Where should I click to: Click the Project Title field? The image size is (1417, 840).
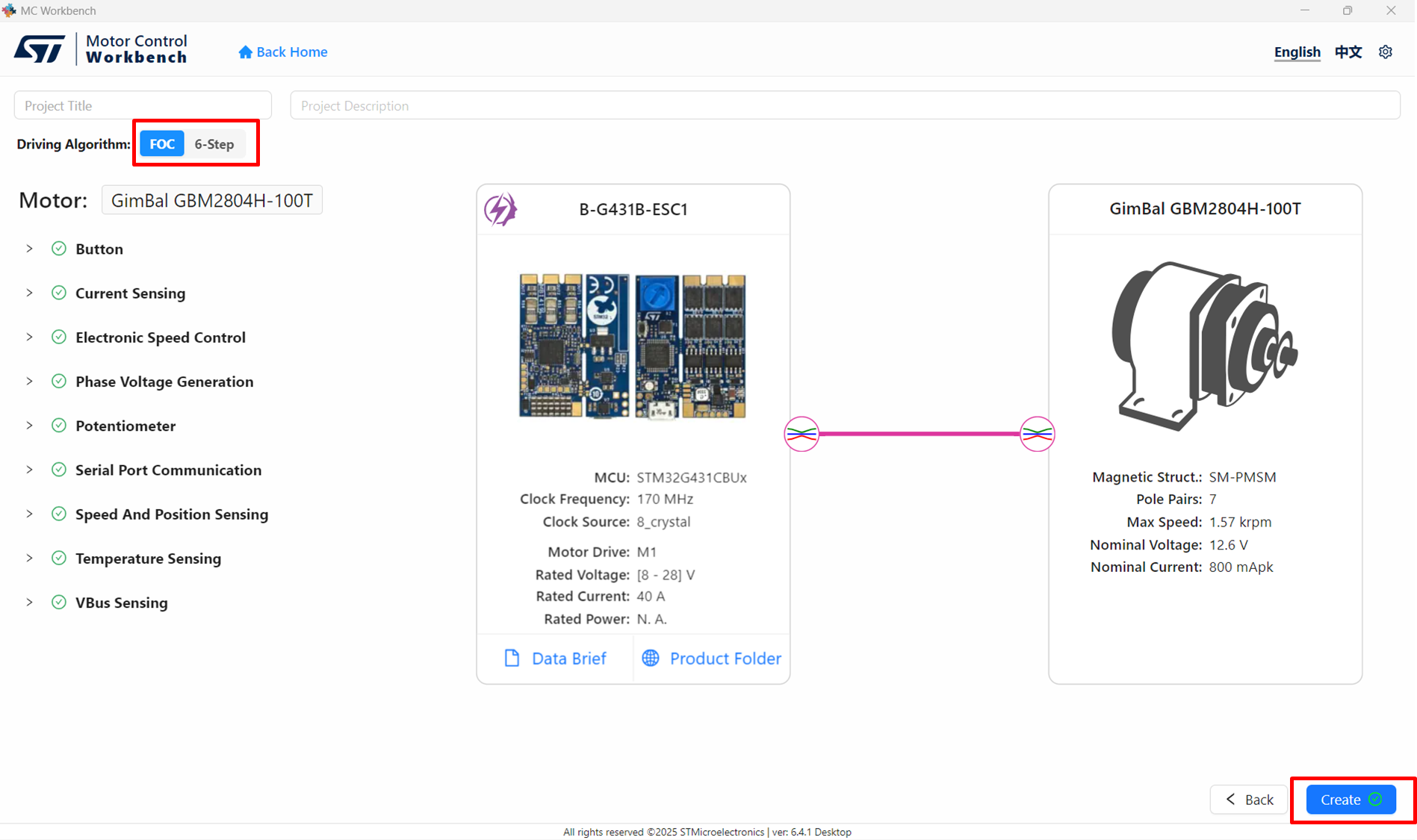[x=143, y=105]
